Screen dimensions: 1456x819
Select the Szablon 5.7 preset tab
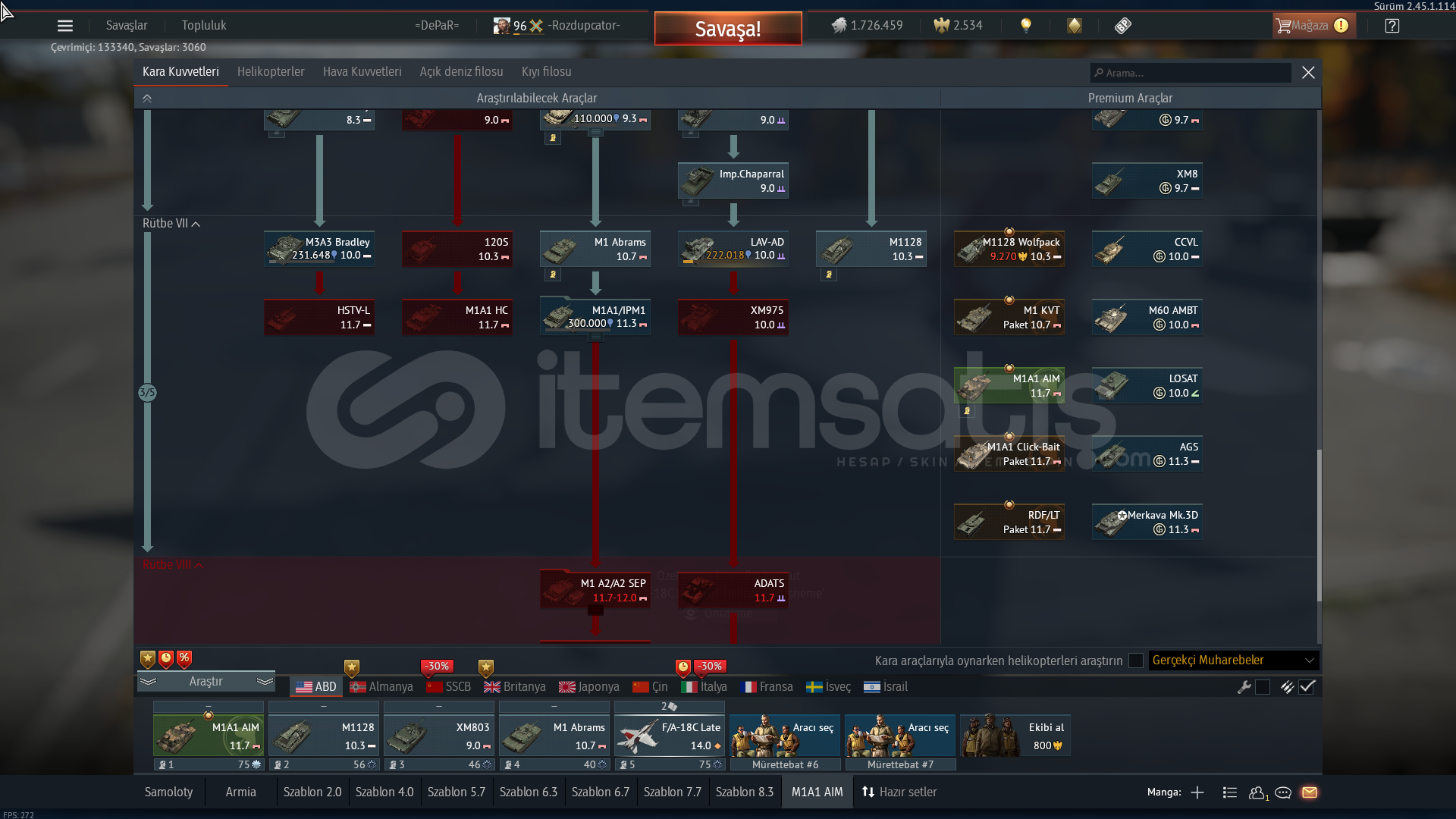tap(457, 792)
